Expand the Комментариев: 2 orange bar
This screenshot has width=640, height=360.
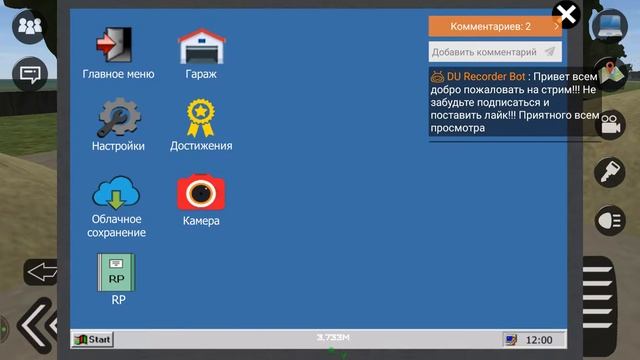coord(495,27)
